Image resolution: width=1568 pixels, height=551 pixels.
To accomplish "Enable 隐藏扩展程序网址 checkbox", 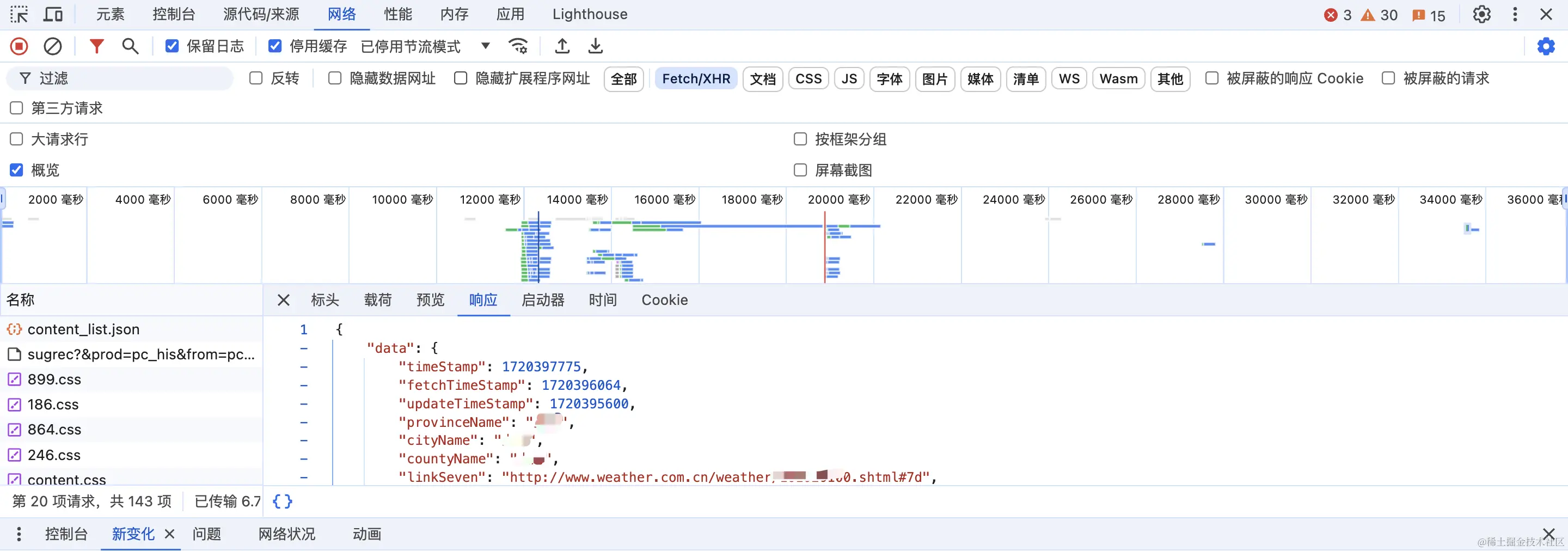I will 460,78.
